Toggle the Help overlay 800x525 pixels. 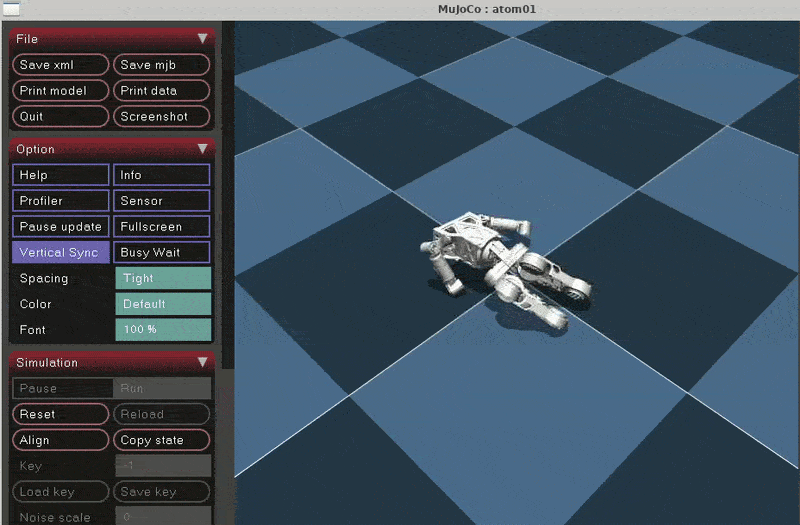coord(60,175)
